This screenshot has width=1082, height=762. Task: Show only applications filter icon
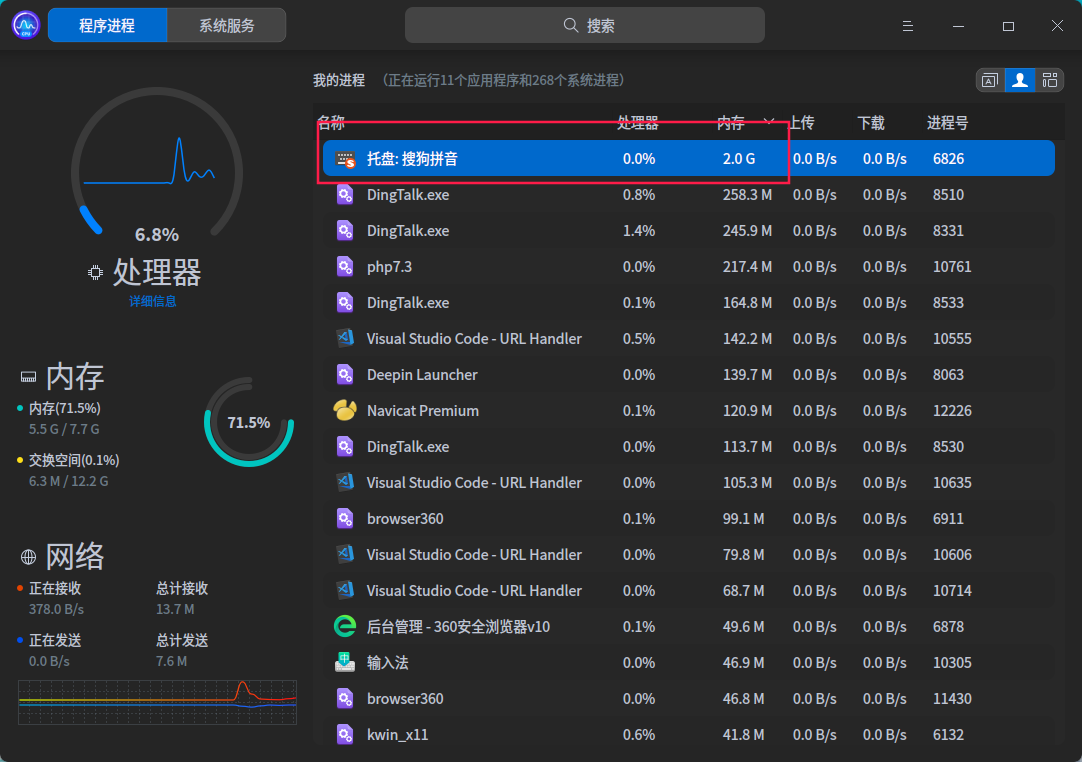[x=989, y=80]
